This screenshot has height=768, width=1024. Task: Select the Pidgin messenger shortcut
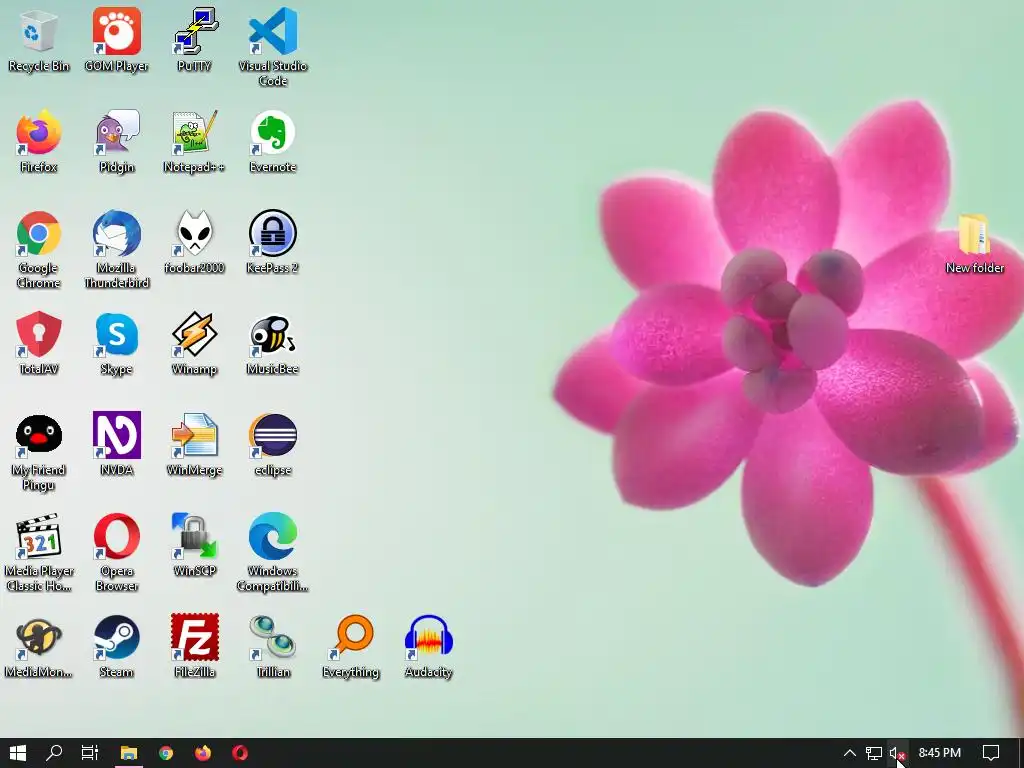coord(116,142)
